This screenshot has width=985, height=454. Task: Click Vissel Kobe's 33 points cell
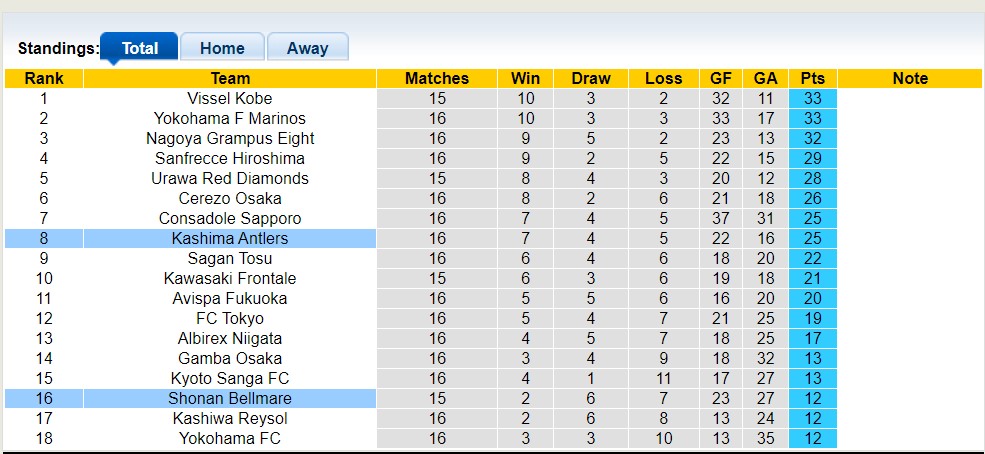812,98
